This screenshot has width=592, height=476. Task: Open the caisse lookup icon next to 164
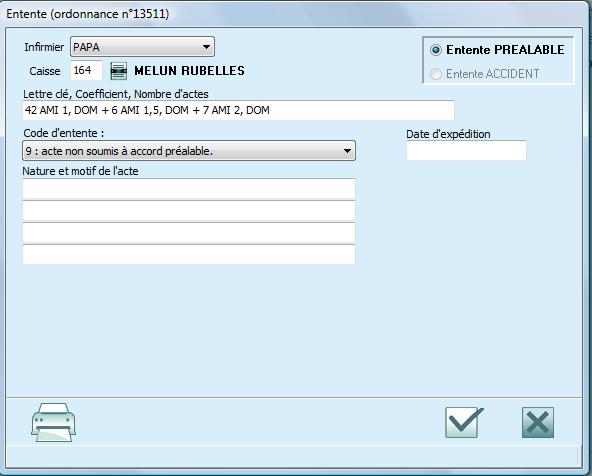point(119,71)
